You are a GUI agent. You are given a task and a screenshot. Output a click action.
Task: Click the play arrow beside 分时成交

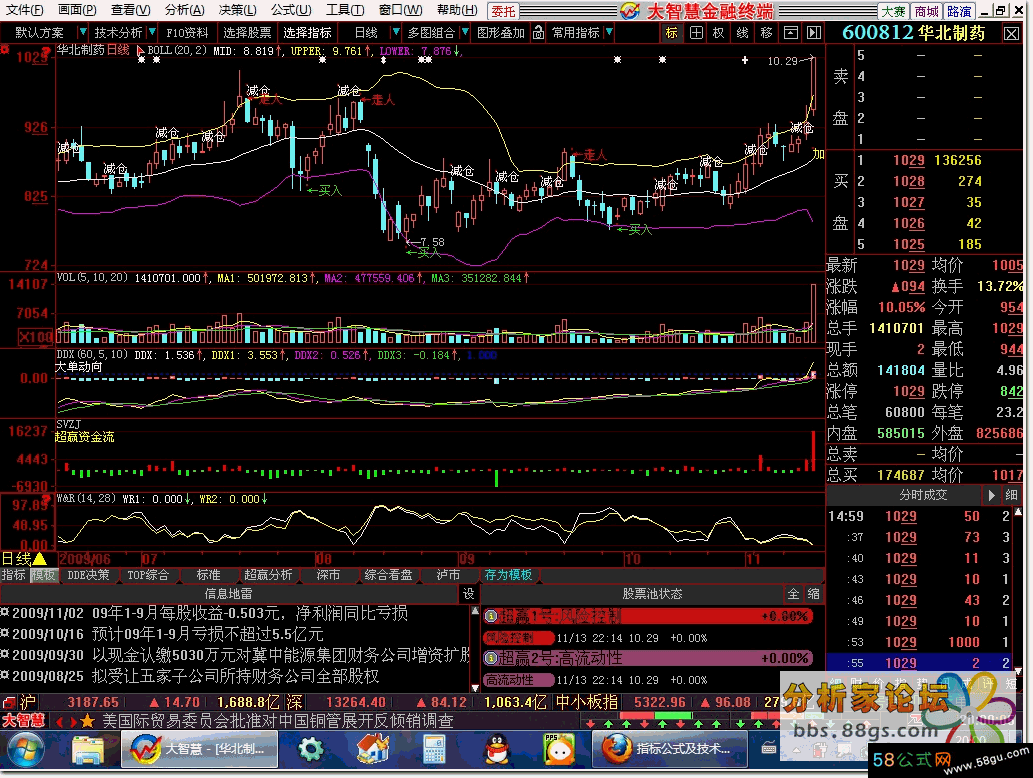[x=991, y=495]
